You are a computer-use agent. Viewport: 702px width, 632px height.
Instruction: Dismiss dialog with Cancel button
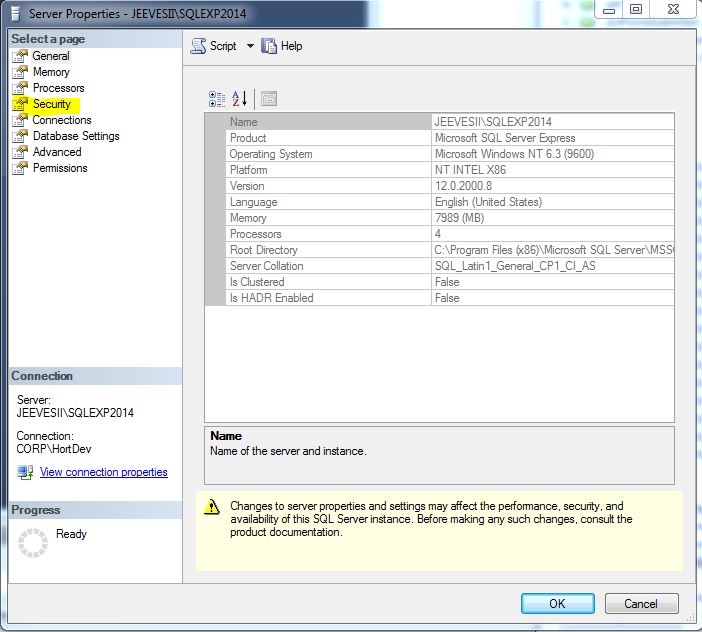[642, 604]
